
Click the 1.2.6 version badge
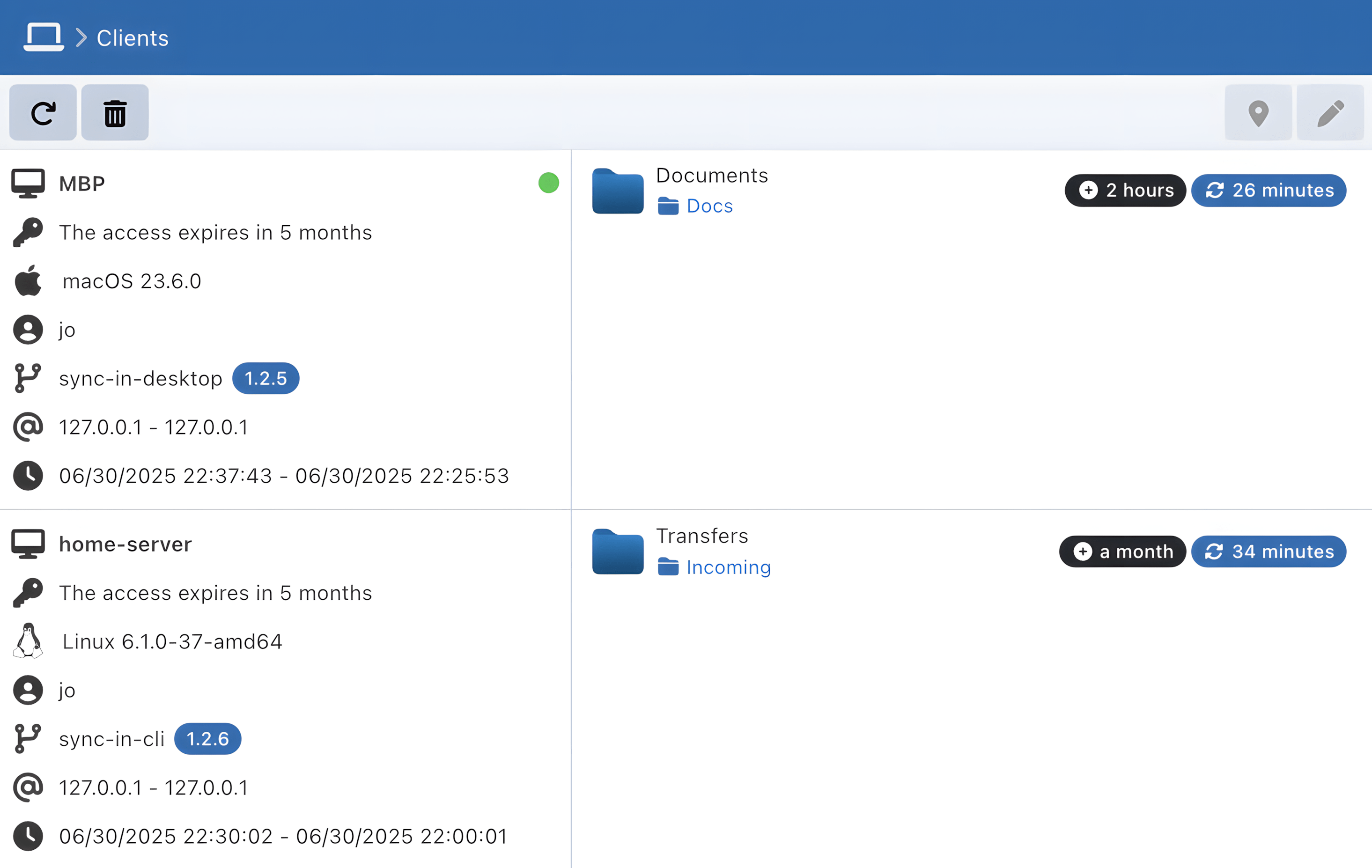[207, 739]
